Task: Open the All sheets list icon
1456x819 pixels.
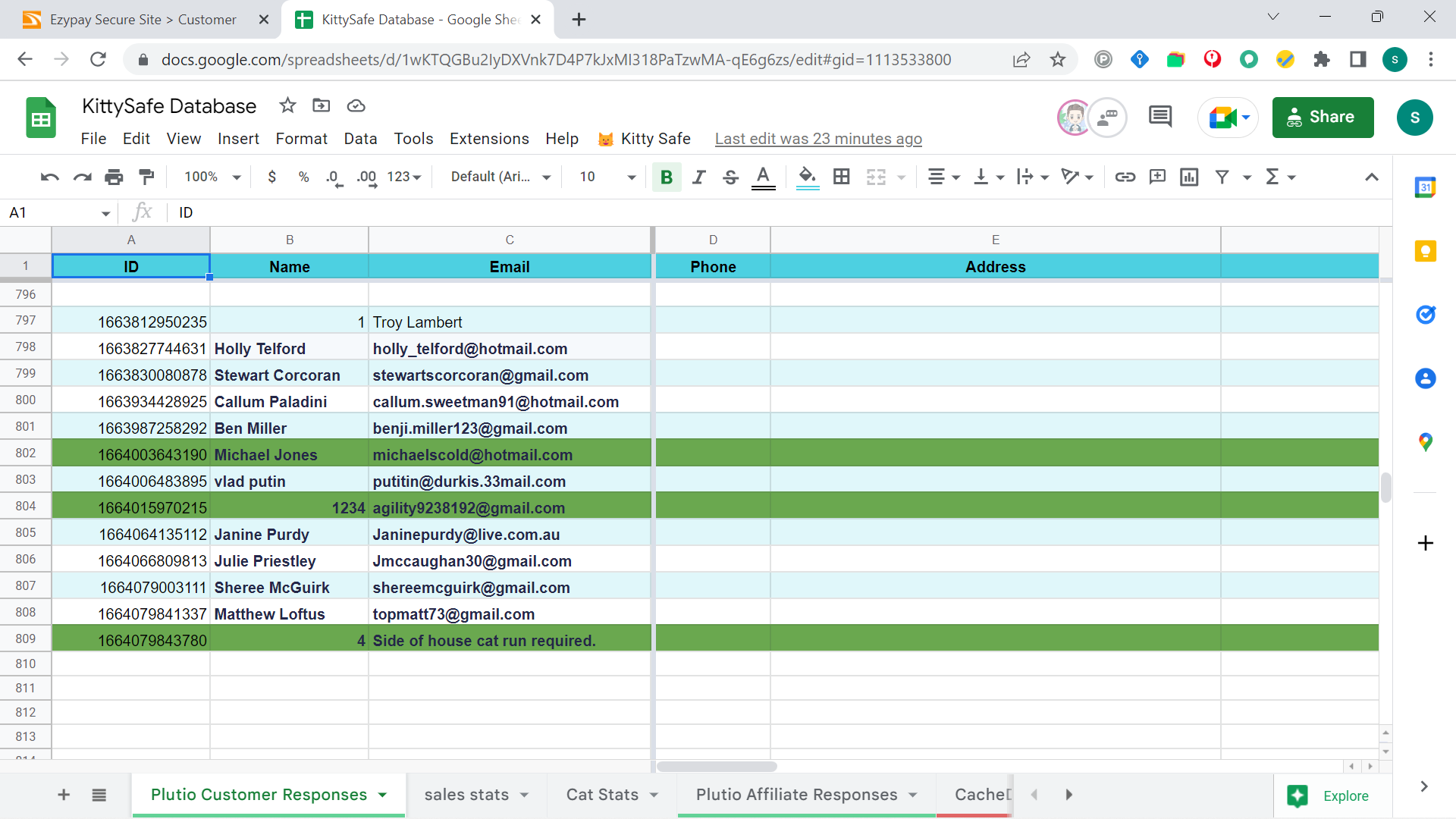Action: pos(99,795)
